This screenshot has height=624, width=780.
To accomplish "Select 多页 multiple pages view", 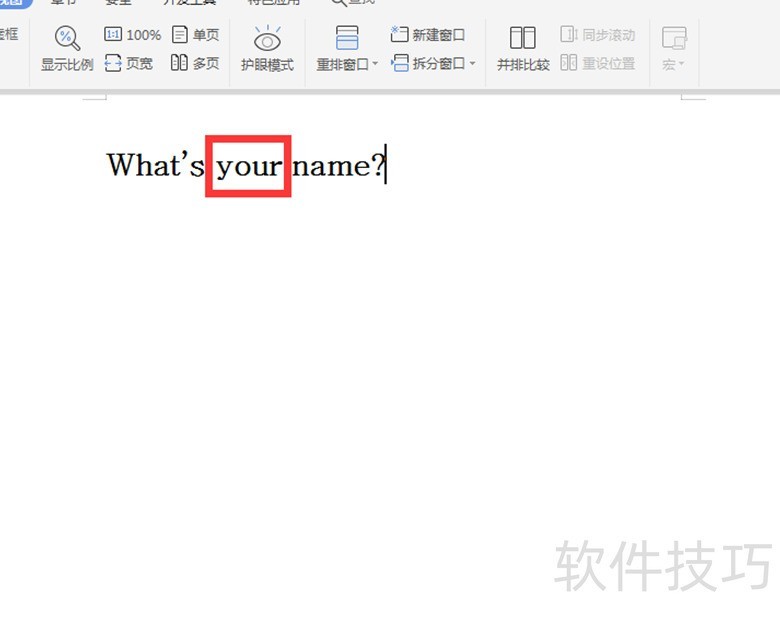I will [195, 63].
